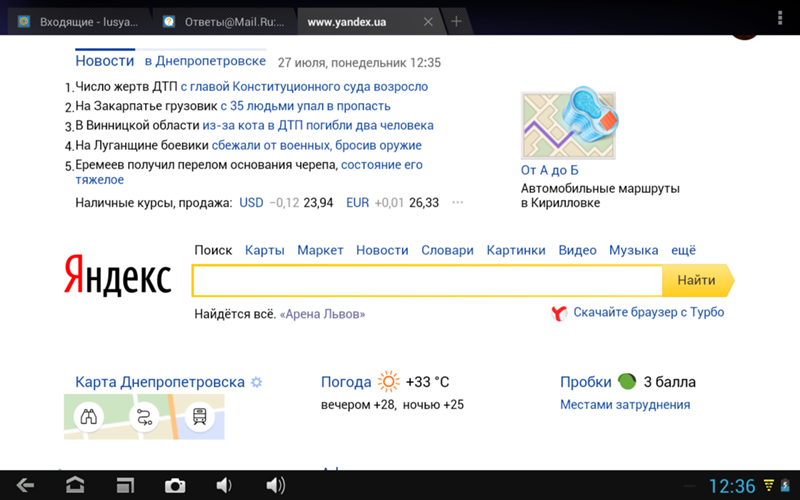Open map settings gear next to Карта Днепропетровска
Viewport: 800px width, 500px height.
[257, 382]
